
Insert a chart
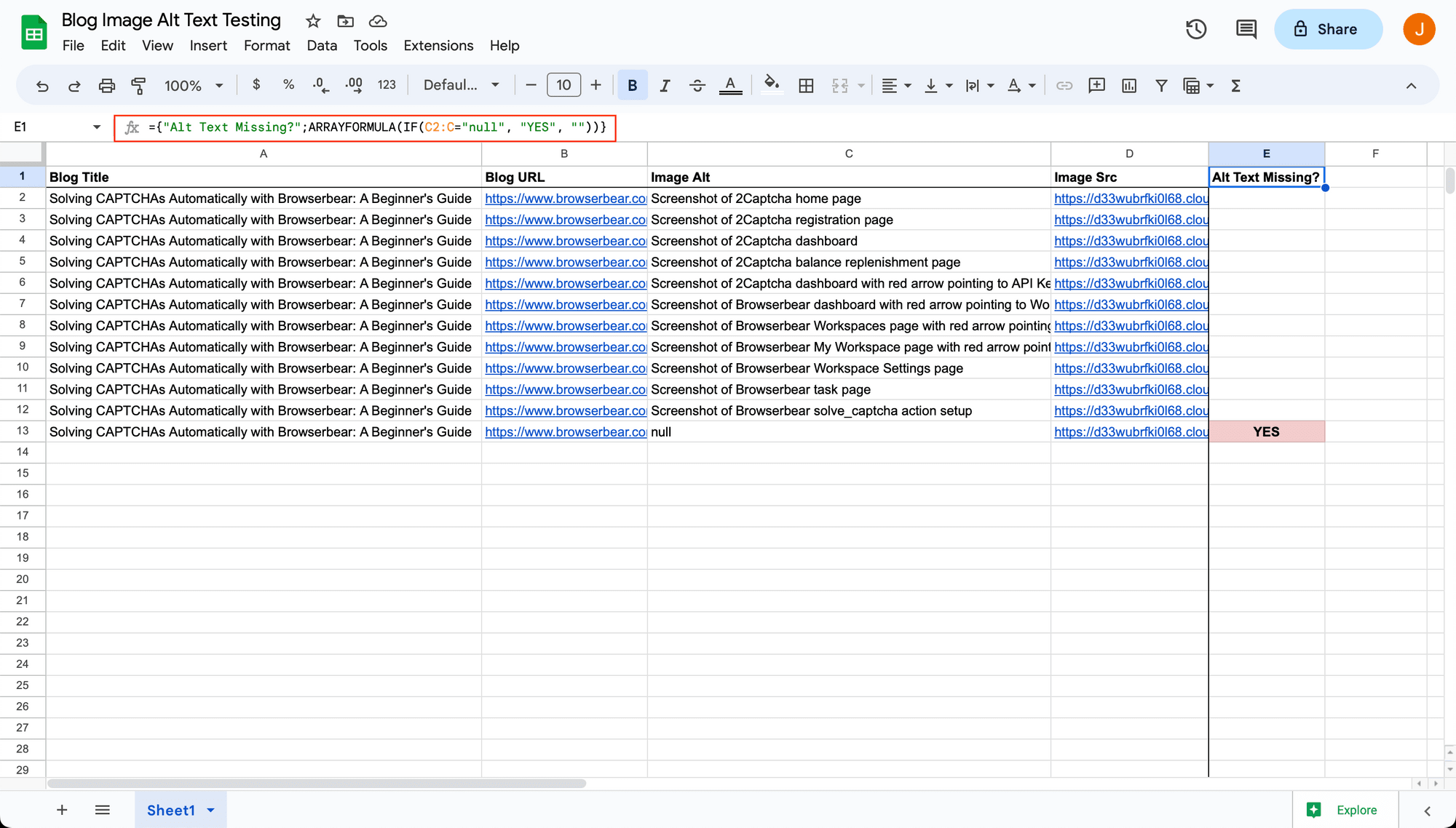click(1128, 85)
